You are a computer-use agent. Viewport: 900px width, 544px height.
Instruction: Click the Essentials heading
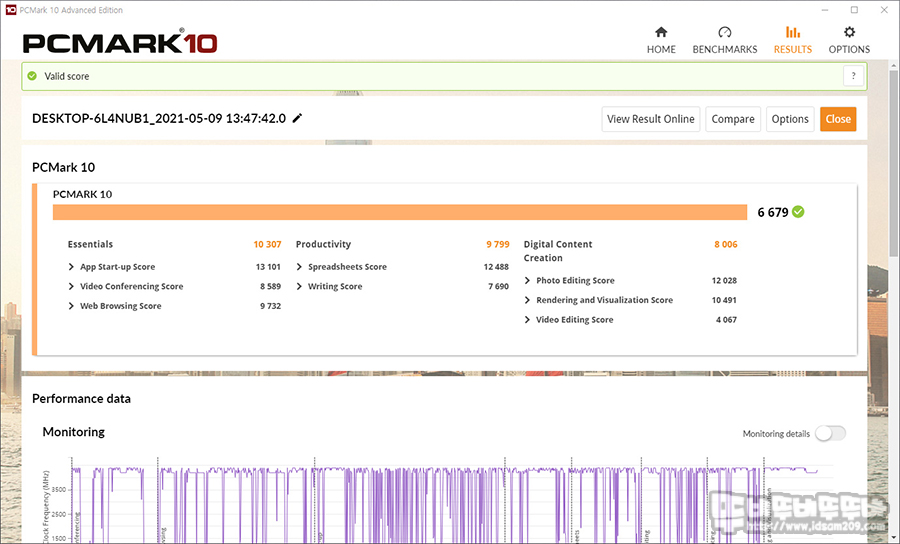point(90,244)
